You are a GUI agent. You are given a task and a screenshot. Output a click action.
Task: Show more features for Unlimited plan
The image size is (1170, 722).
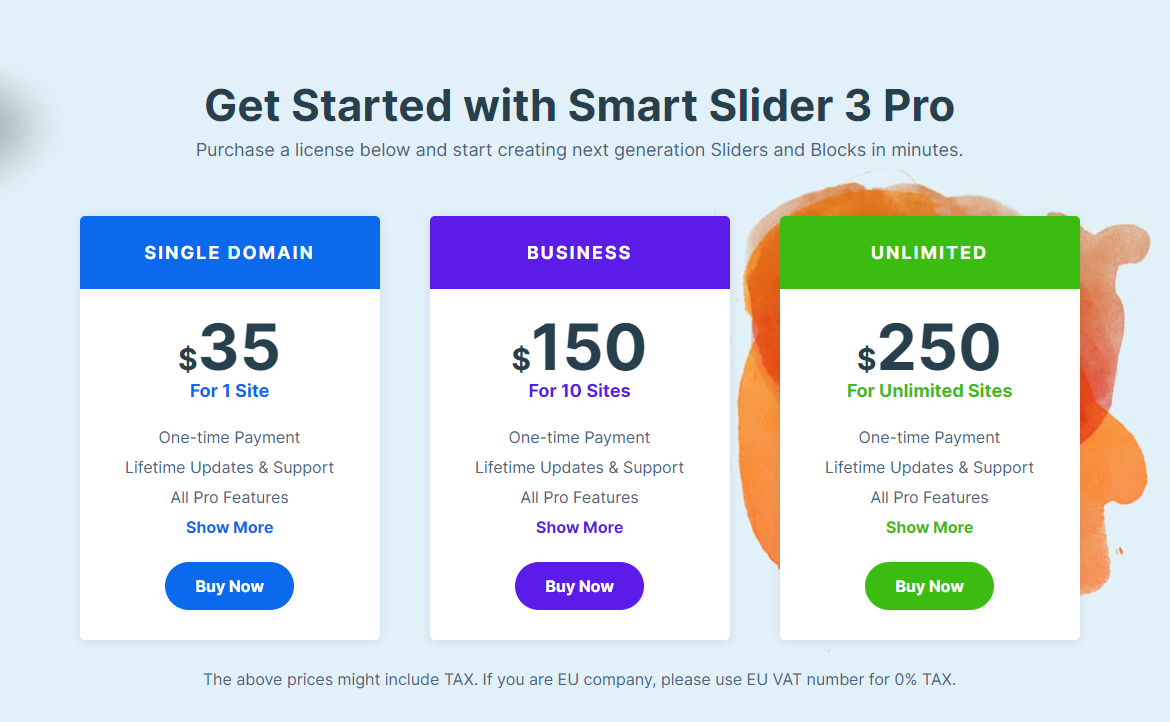pyautogui.click(x=929, y=527)
